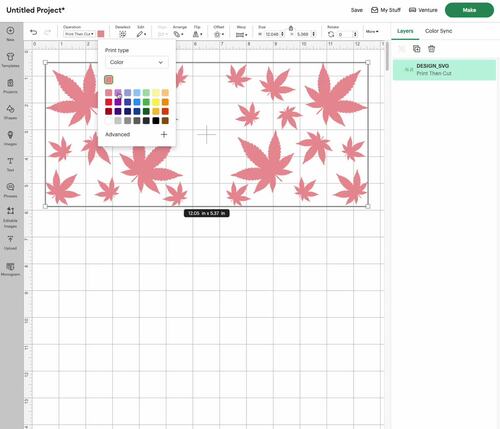Choose the white color swatch
Viewport: 500px width, 429px height.
pos(109,121)
